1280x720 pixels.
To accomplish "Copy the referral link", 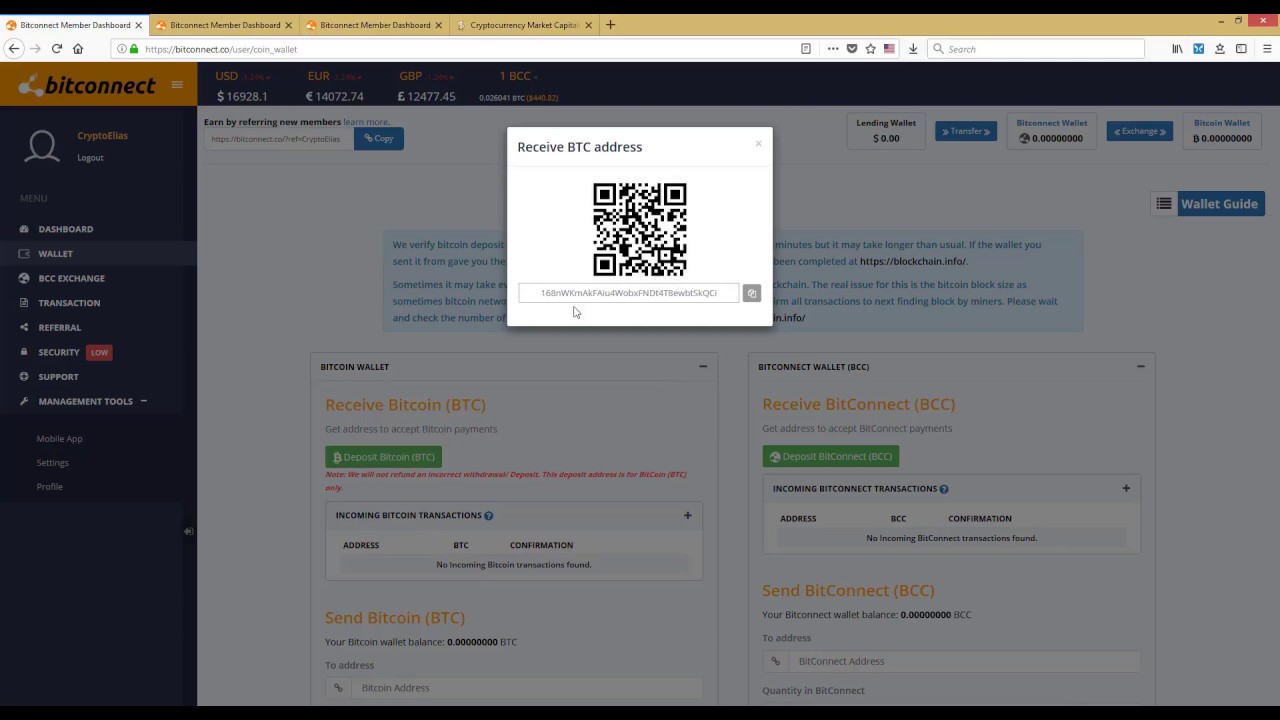I will [x=378, y=138].
